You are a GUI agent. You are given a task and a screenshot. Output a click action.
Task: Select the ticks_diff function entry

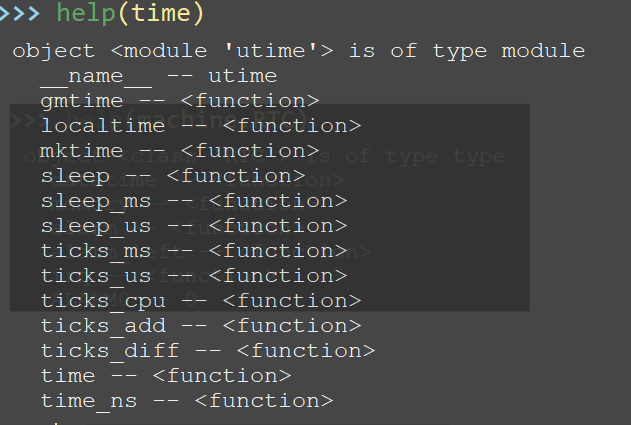tap(208, 351)
